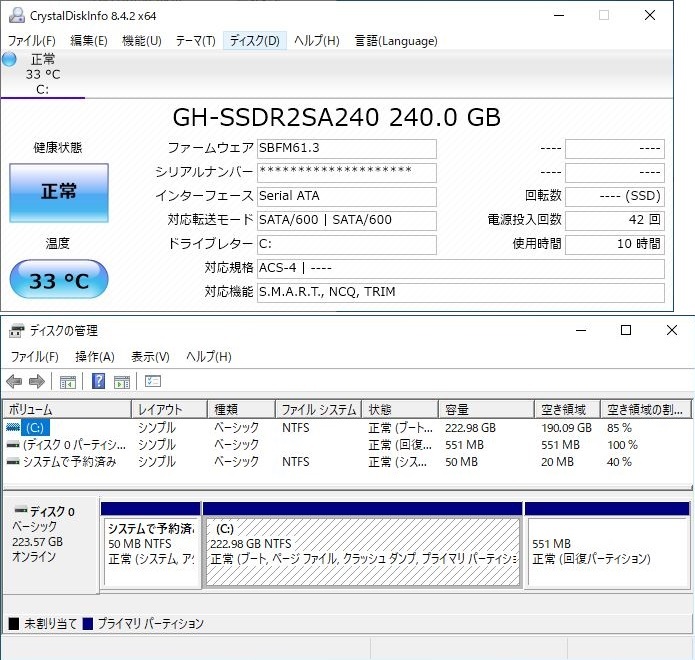Sort by 空き領域 column header
This screenshot has height=660, width=695.
click(567, 409)
